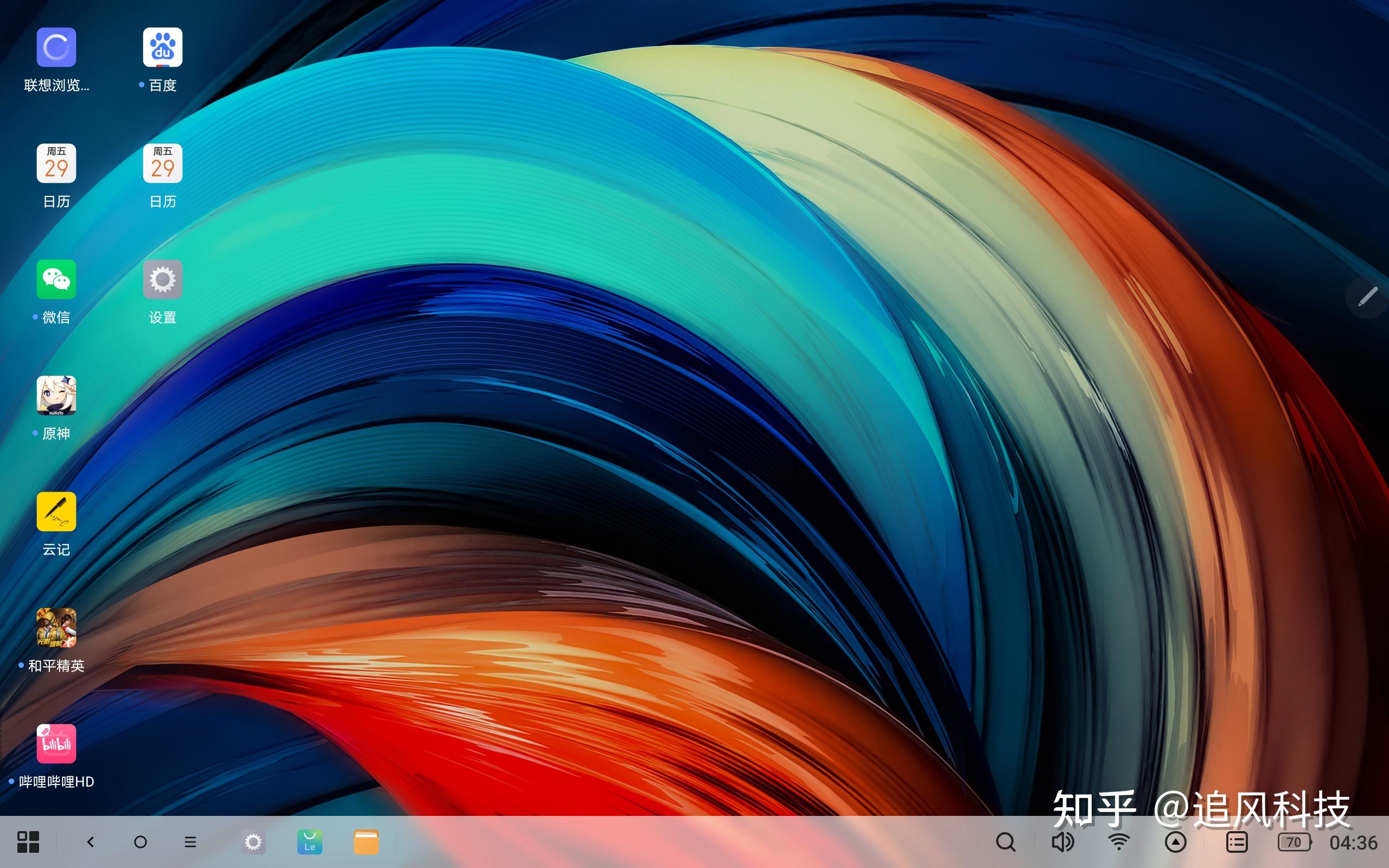
Task: Open the second Calendar icon under Baidu
Action: [x=162, y=163]
